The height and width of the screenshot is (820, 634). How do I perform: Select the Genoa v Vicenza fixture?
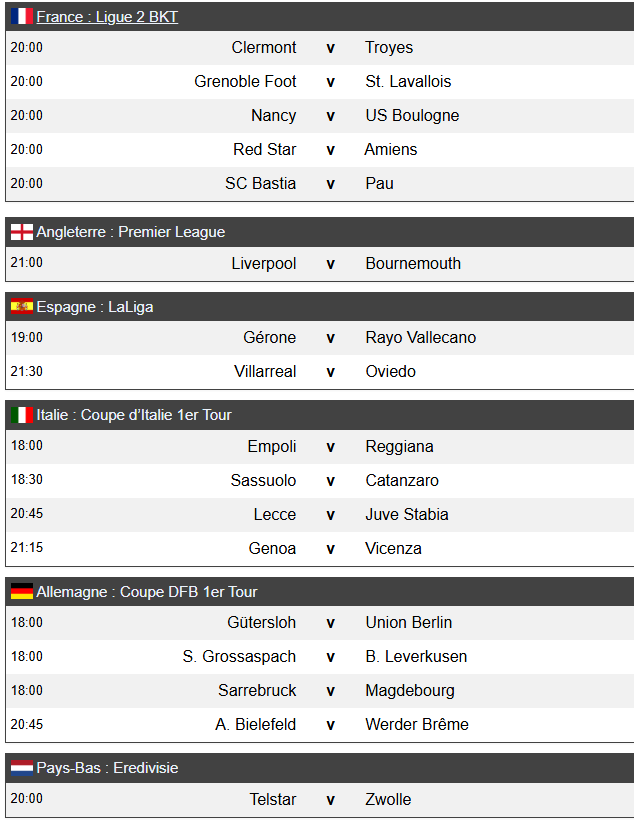click(x=320, y=549)
